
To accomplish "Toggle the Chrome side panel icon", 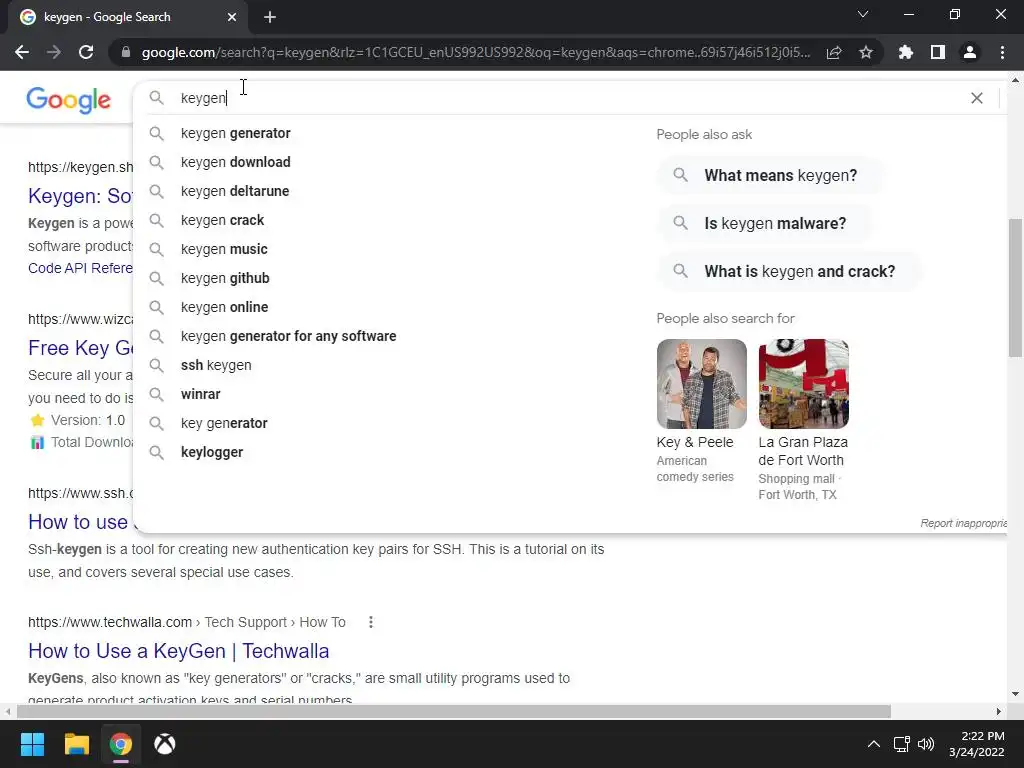I will click(938, 52).
